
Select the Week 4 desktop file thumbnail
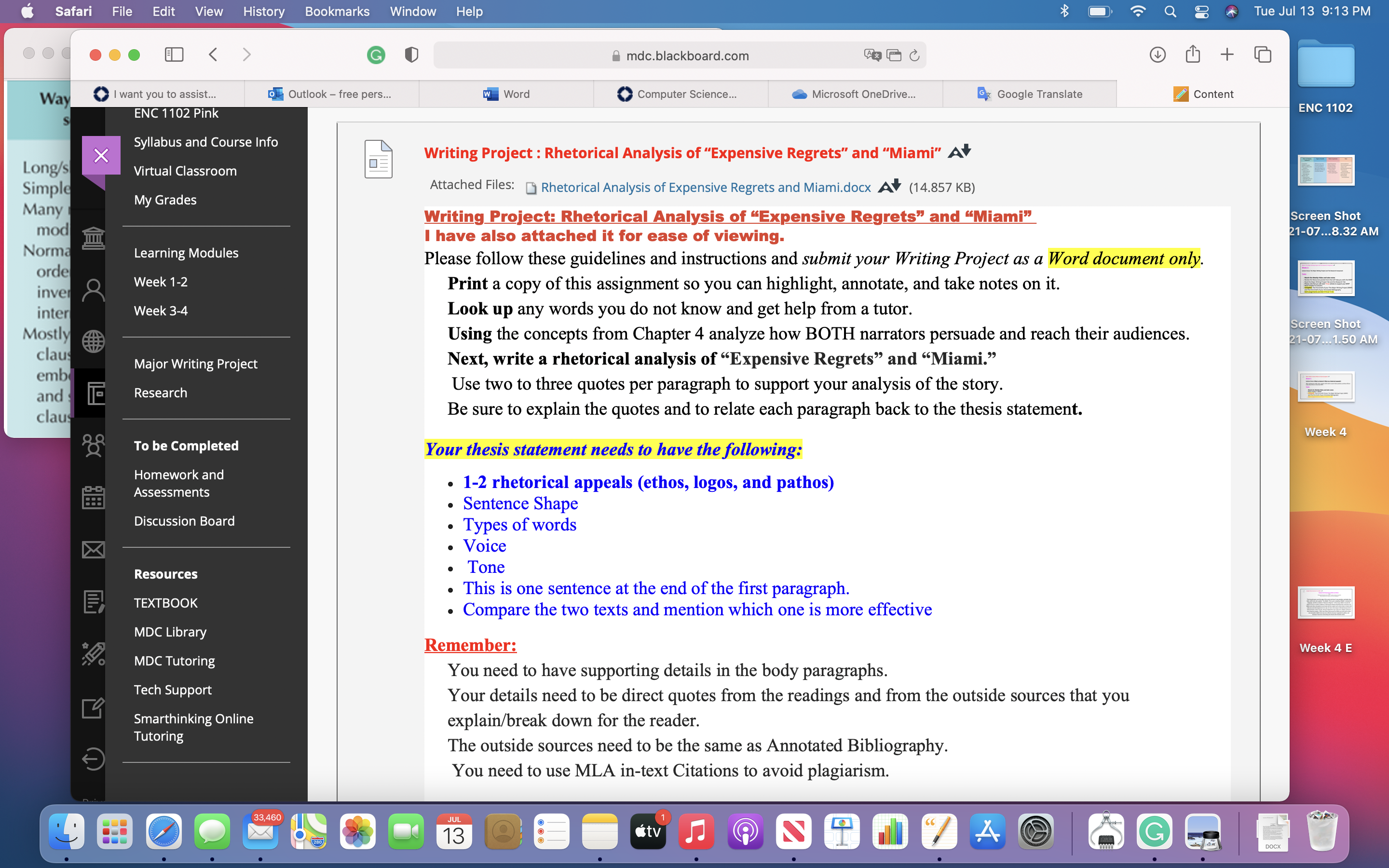tap(1325, 386)
